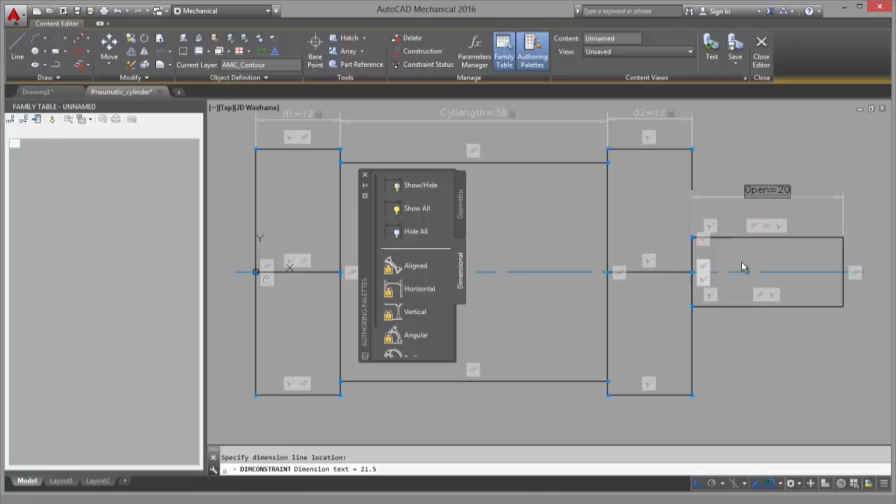The width and height of the screenshot is (896, 504).
Task: Click the keyword search input field
Action: click(630, 11)
